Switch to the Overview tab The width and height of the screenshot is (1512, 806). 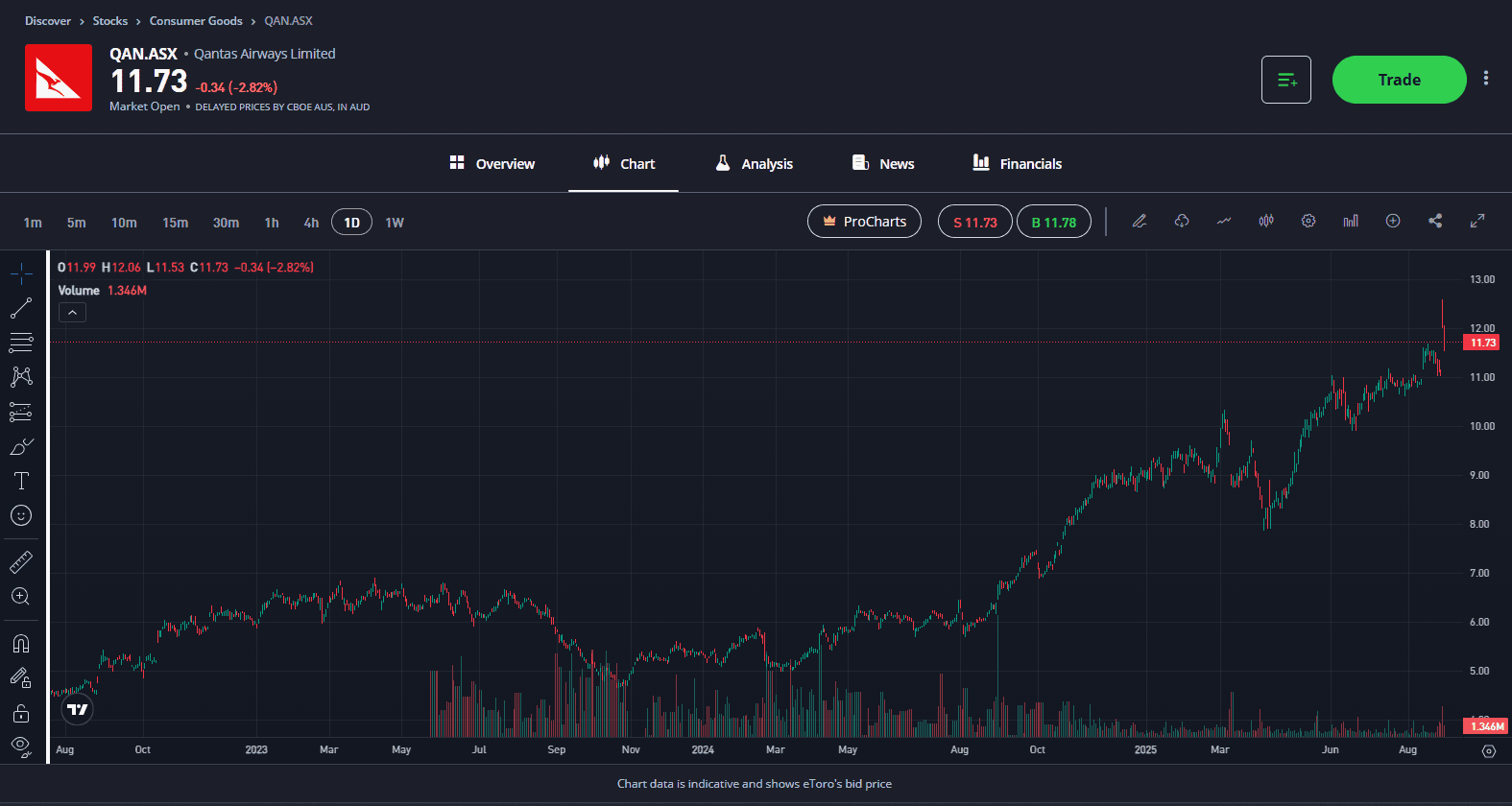(x=492, y=164)
